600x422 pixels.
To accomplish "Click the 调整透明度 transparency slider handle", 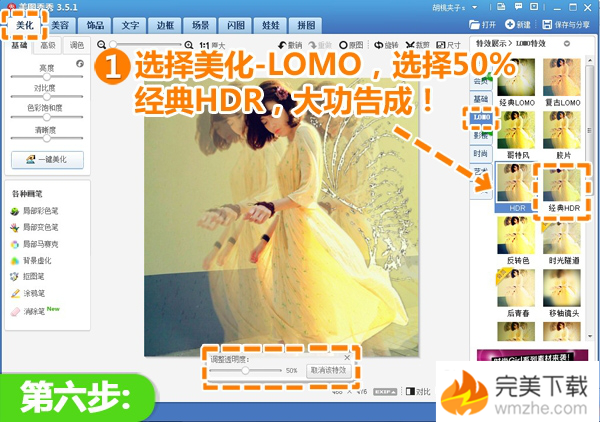I will tap(245, 370).
